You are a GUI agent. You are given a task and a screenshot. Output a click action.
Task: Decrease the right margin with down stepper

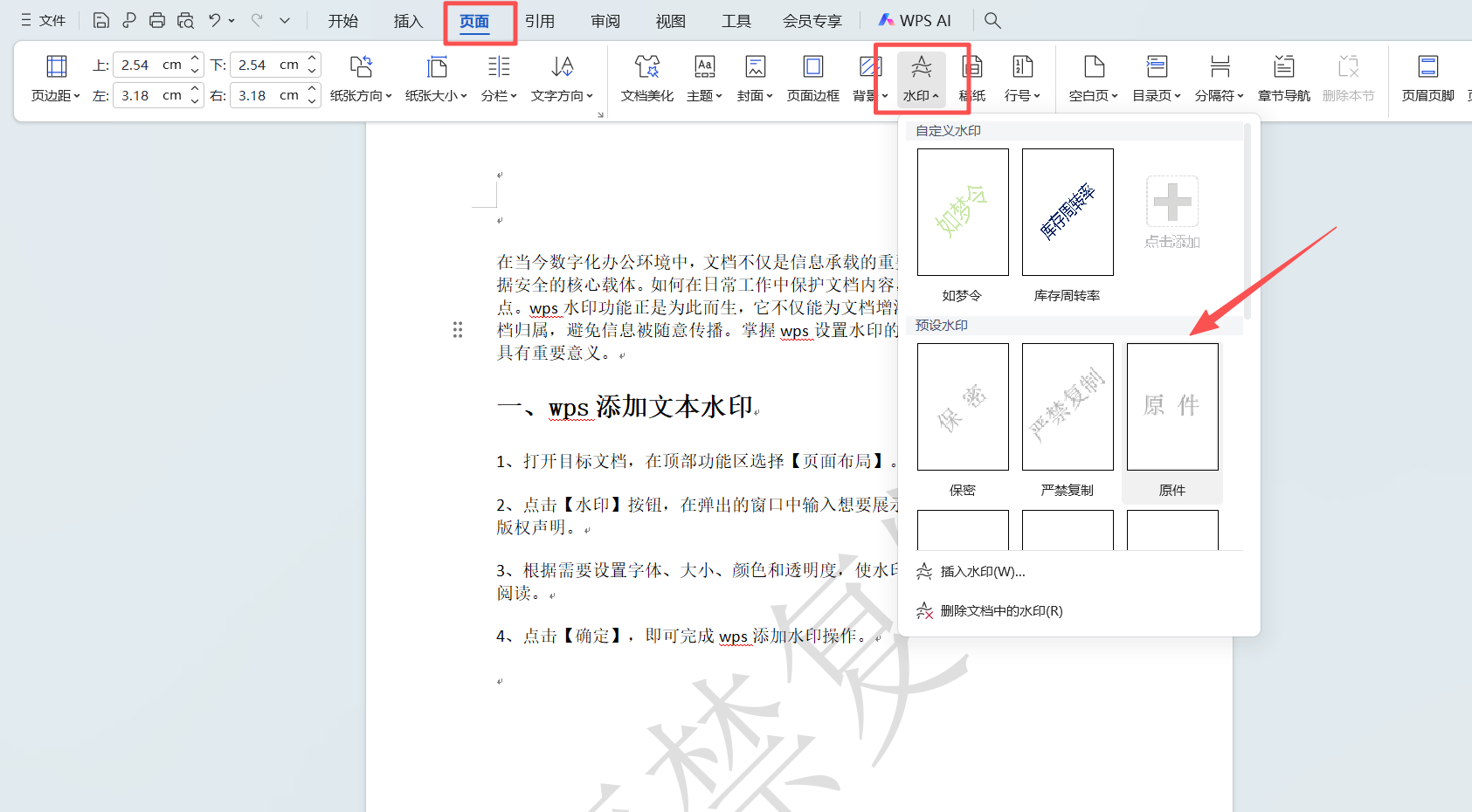coord(312,101)
